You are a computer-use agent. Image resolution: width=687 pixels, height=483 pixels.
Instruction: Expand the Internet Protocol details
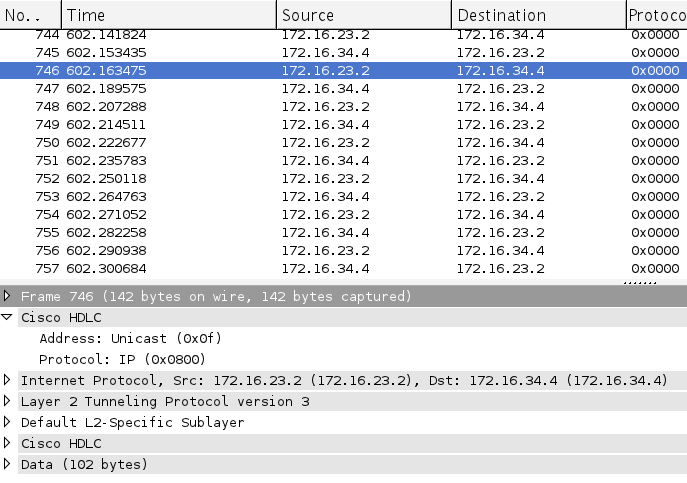pyautogui.click(x=8, y=380)
